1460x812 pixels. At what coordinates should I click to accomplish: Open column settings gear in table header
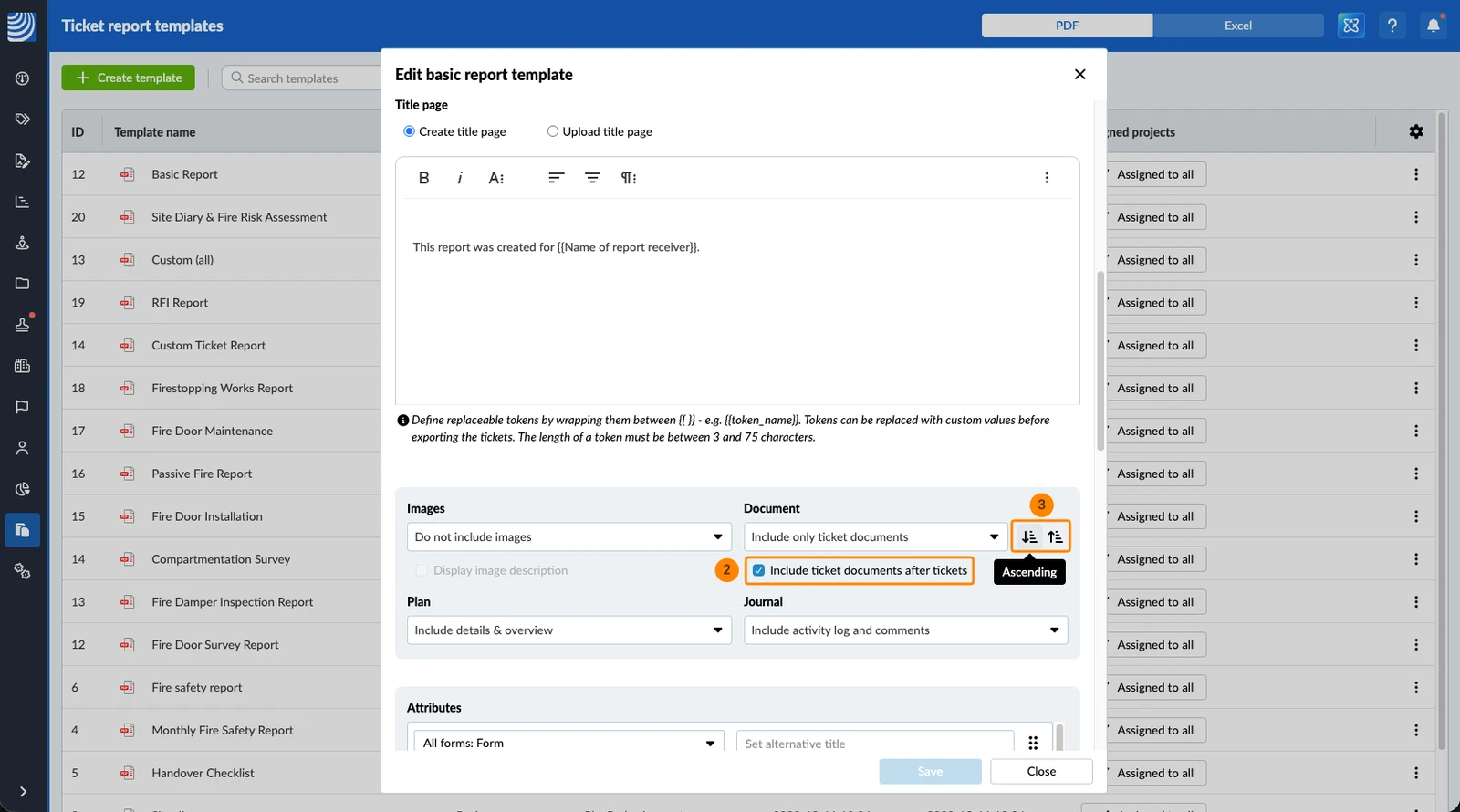coord(1416,131)
